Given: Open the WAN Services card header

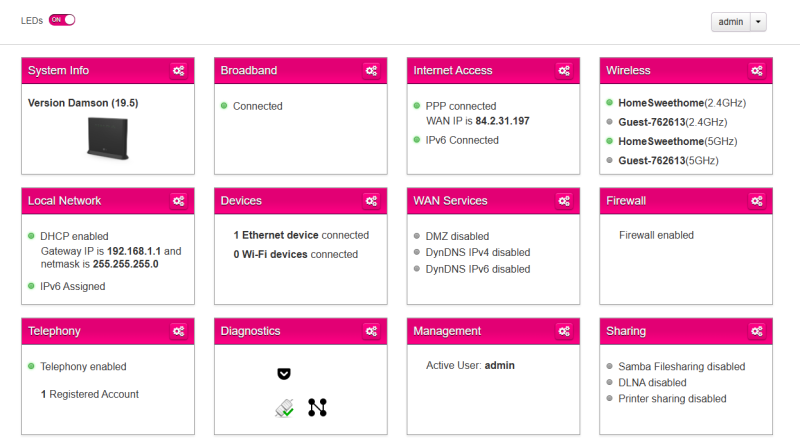Looking at the screenshot, I should tap(493, 201).
